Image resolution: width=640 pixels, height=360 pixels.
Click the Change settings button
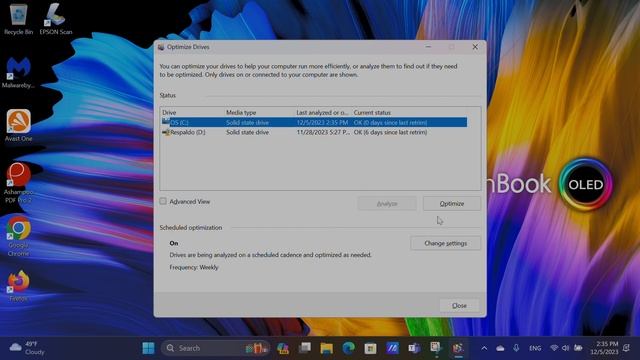445,243
